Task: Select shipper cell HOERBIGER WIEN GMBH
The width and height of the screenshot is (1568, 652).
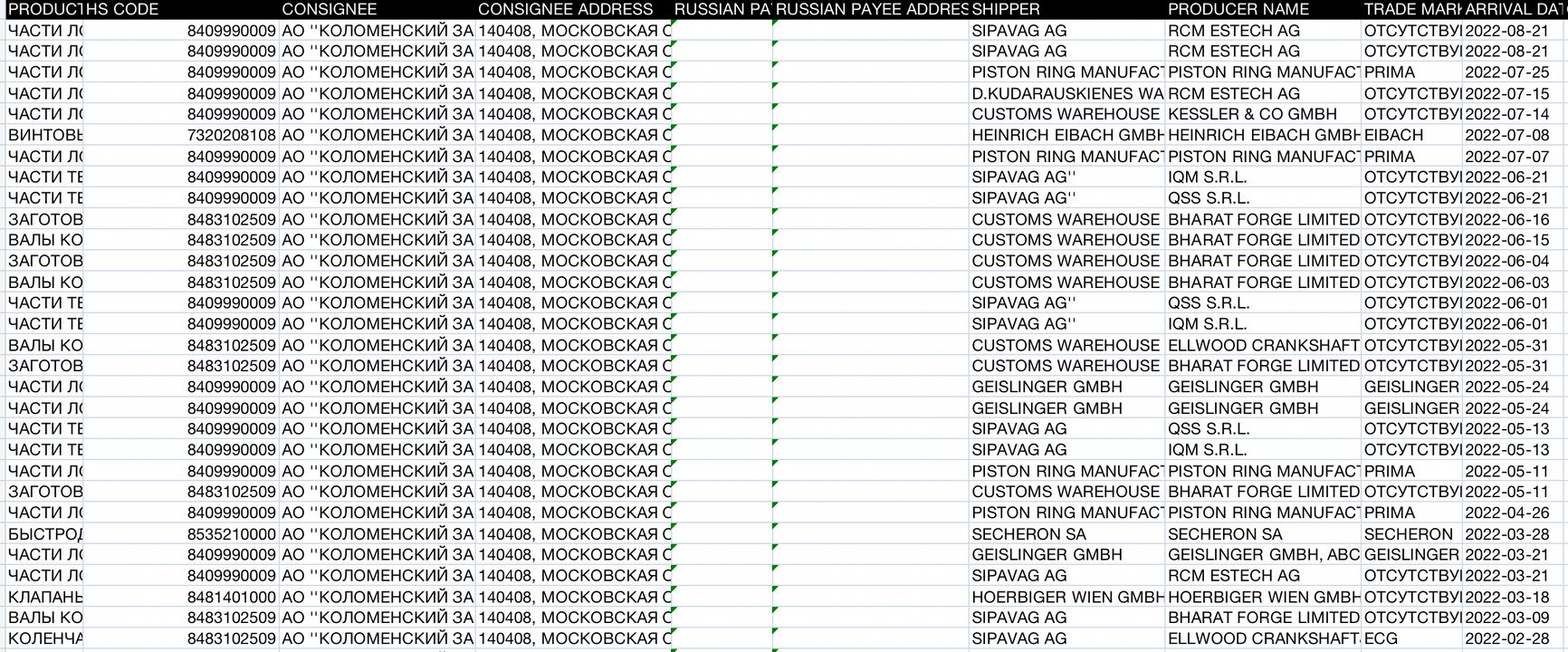Action: [x=1066, y=597]
